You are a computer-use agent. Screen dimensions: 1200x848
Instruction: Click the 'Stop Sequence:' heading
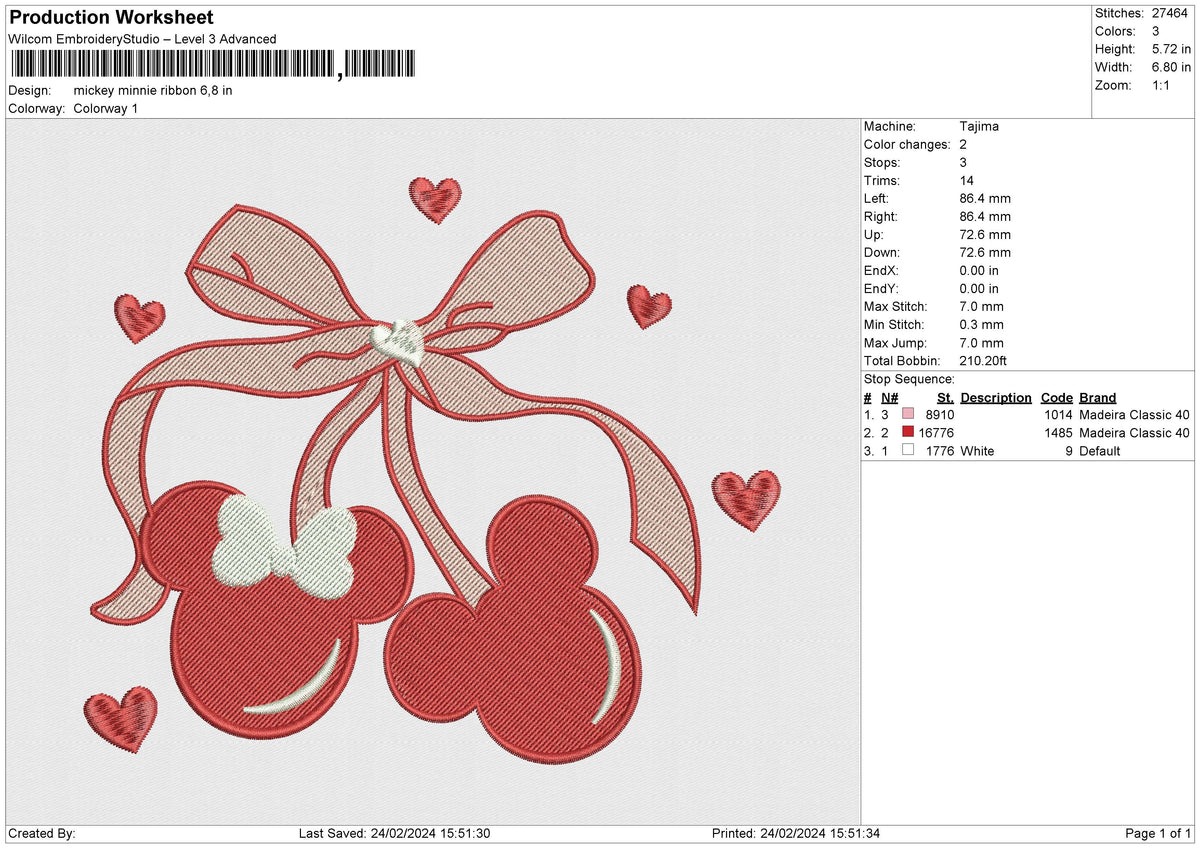(909, 379)
